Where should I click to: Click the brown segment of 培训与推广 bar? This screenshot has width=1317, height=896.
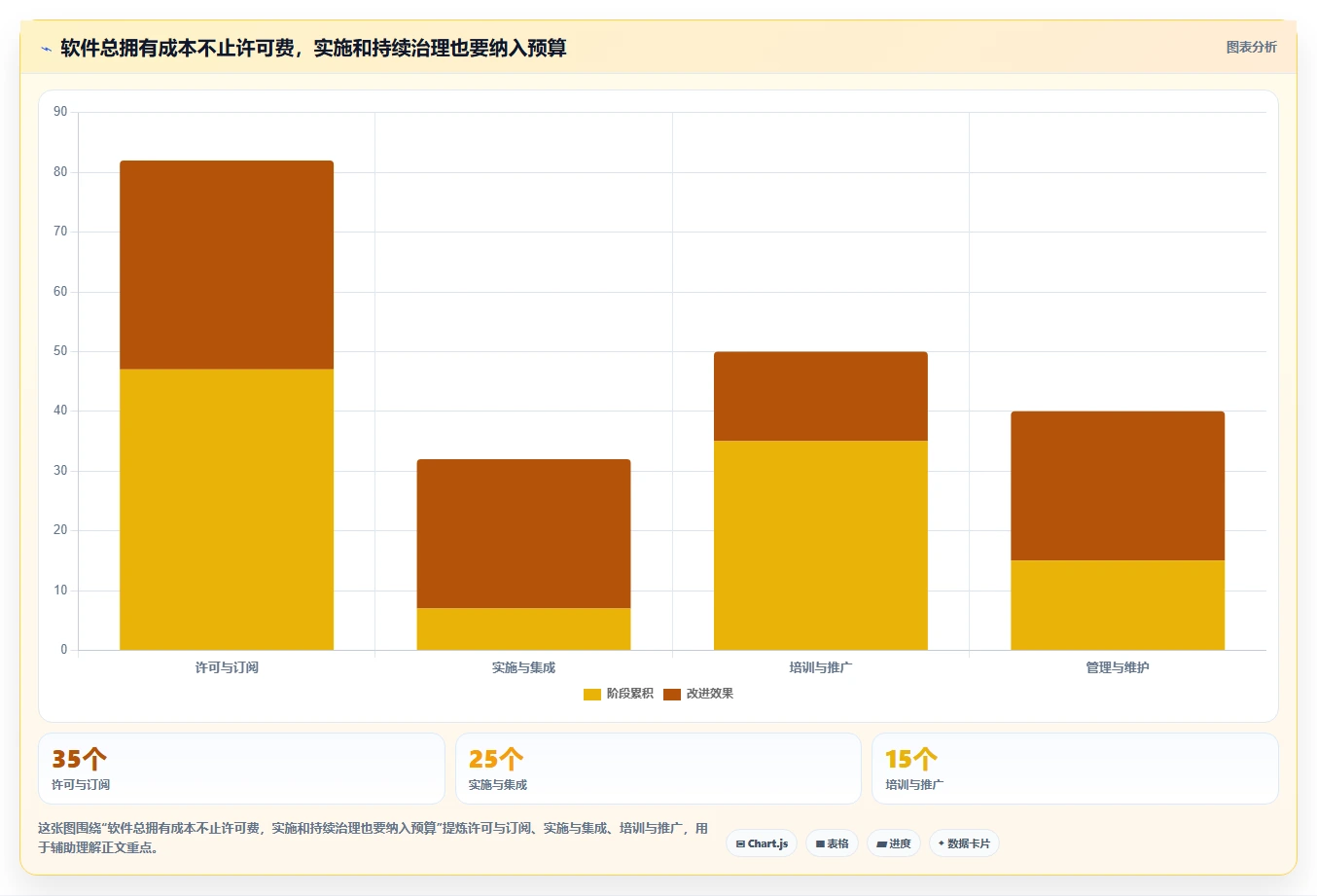pos(821,396)
